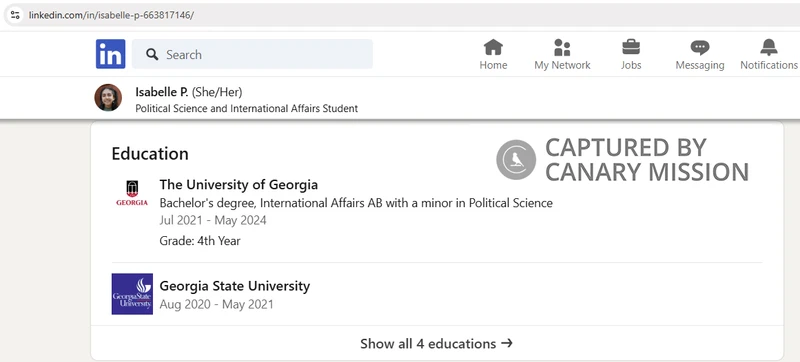Viewport: 800px width, 362px height.
Task: Open the Home icon in navigation
Action: click(493, 47)
